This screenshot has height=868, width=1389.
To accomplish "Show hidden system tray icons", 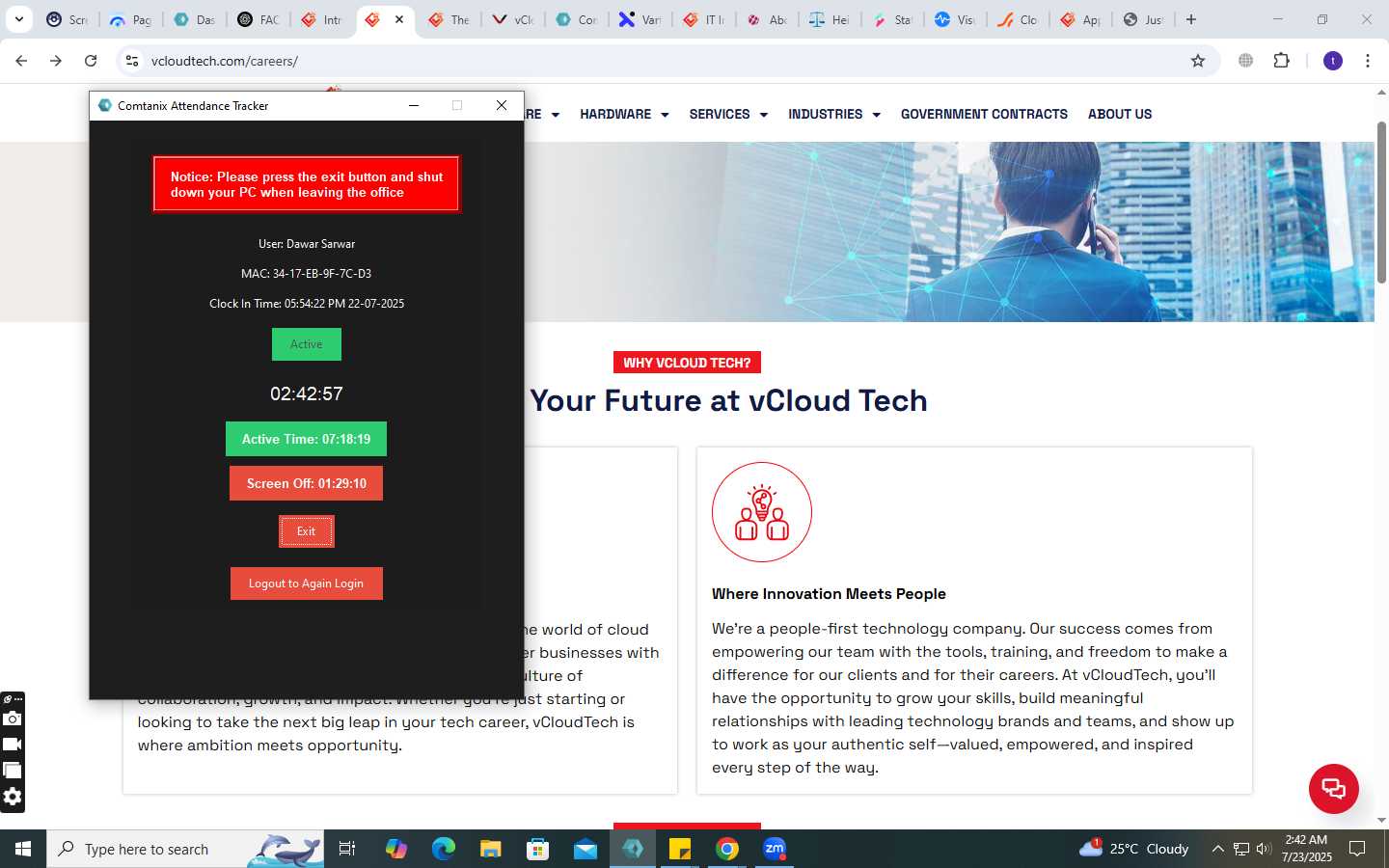I will pyautogui.click(x=1217, y=849).
